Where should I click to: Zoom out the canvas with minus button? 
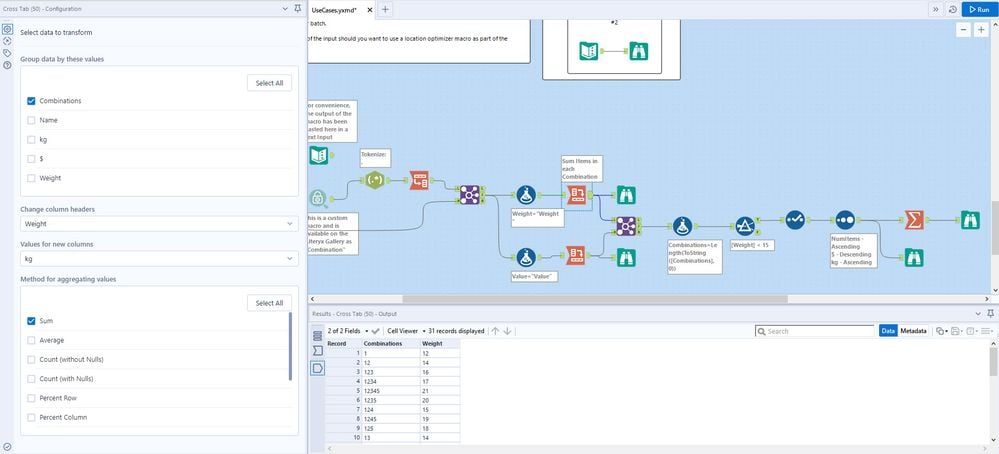pyautogui.click(x=963, y=30)
